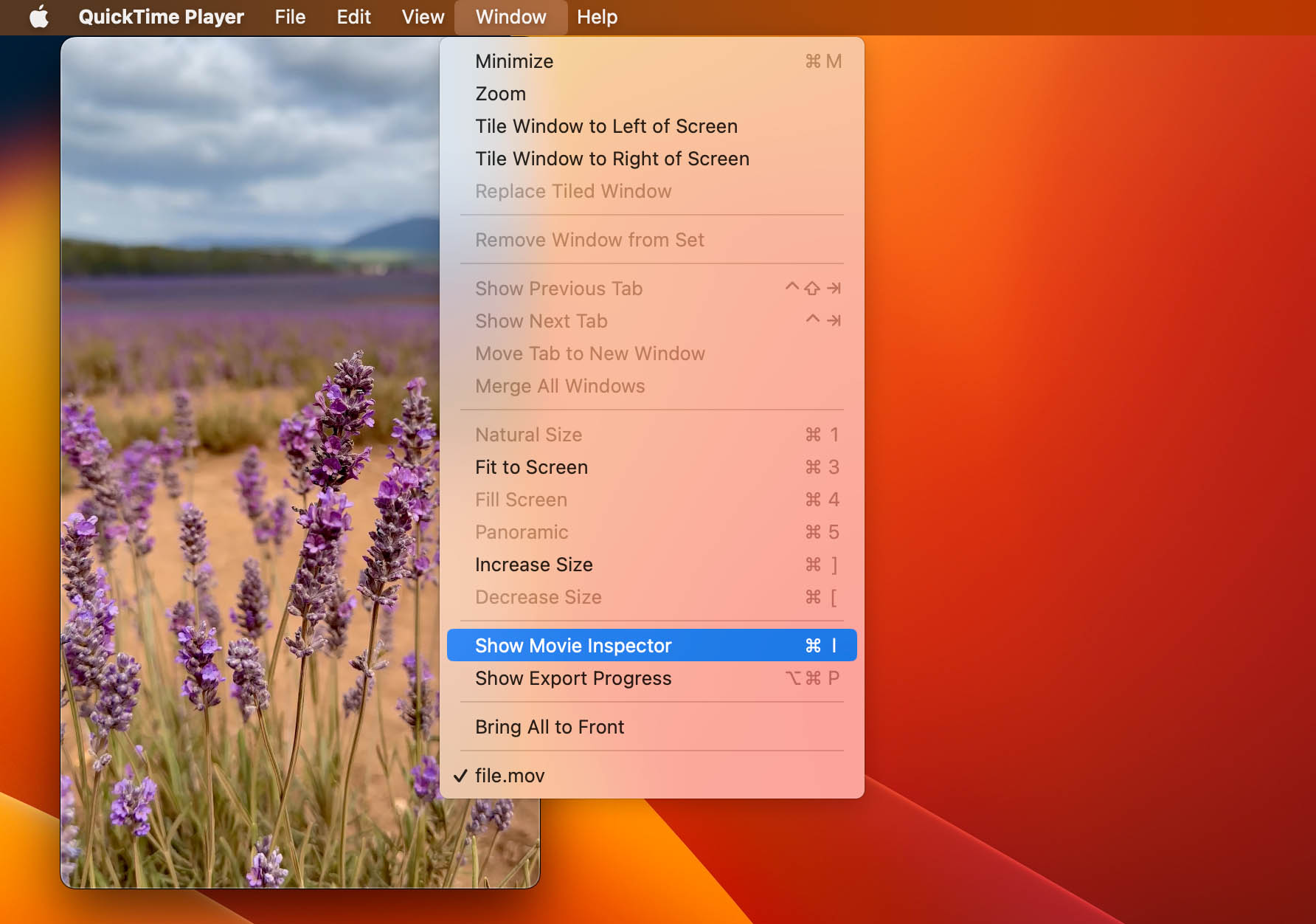Open Show Export Progress
Viewport: 1316px width, 924px height.
[651, 678]
